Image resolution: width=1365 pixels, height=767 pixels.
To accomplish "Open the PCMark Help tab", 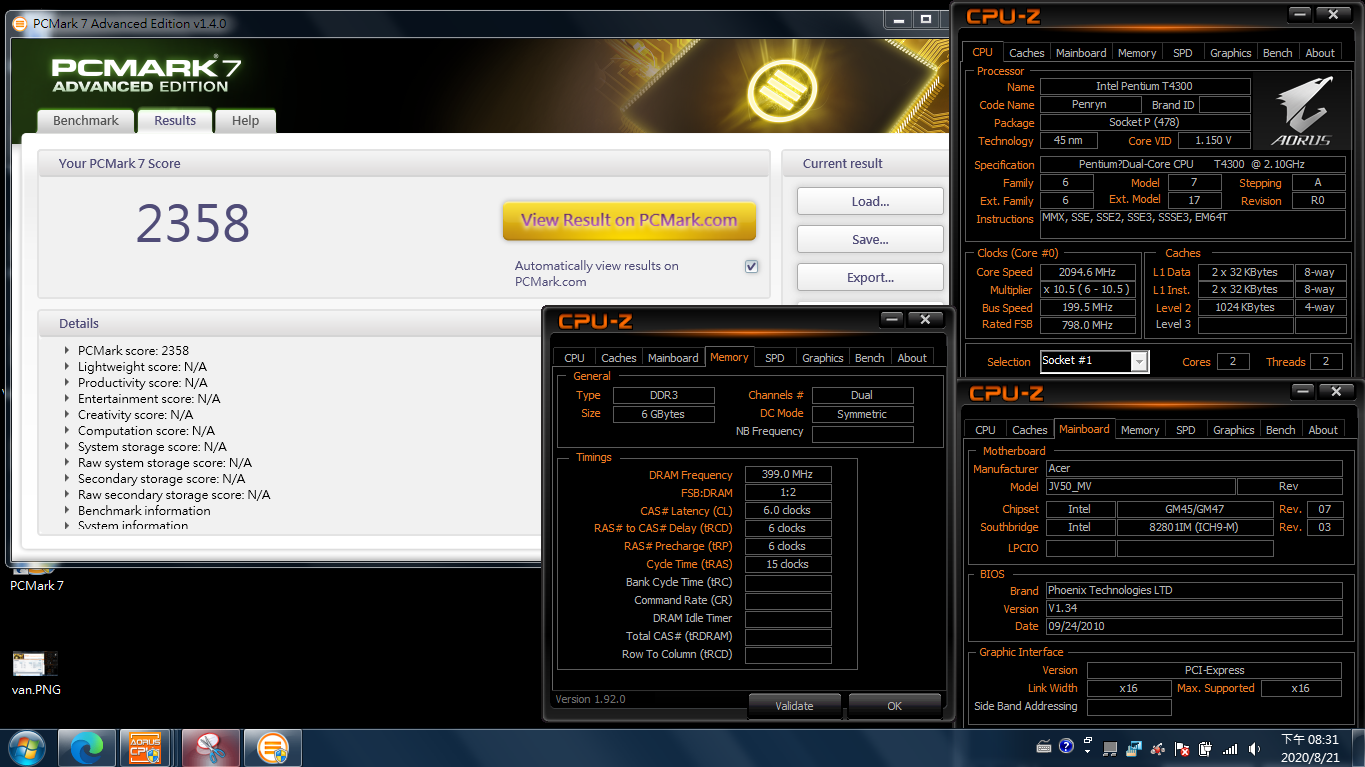I will coord(245,120).
